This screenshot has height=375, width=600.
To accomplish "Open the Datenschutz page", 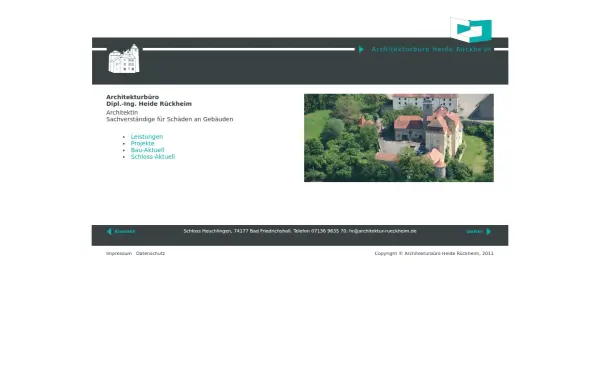I will pos(150,253).
